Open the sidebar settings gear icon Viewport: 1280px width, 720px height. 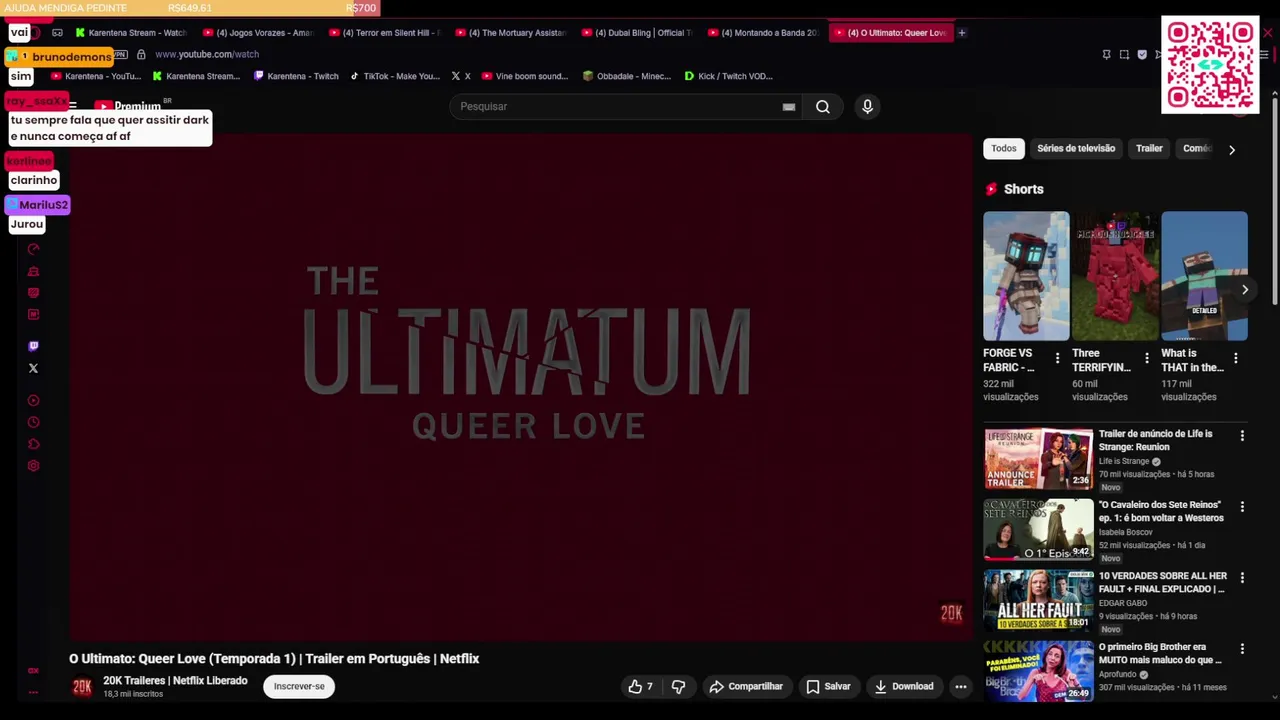(x=33, y=466)
